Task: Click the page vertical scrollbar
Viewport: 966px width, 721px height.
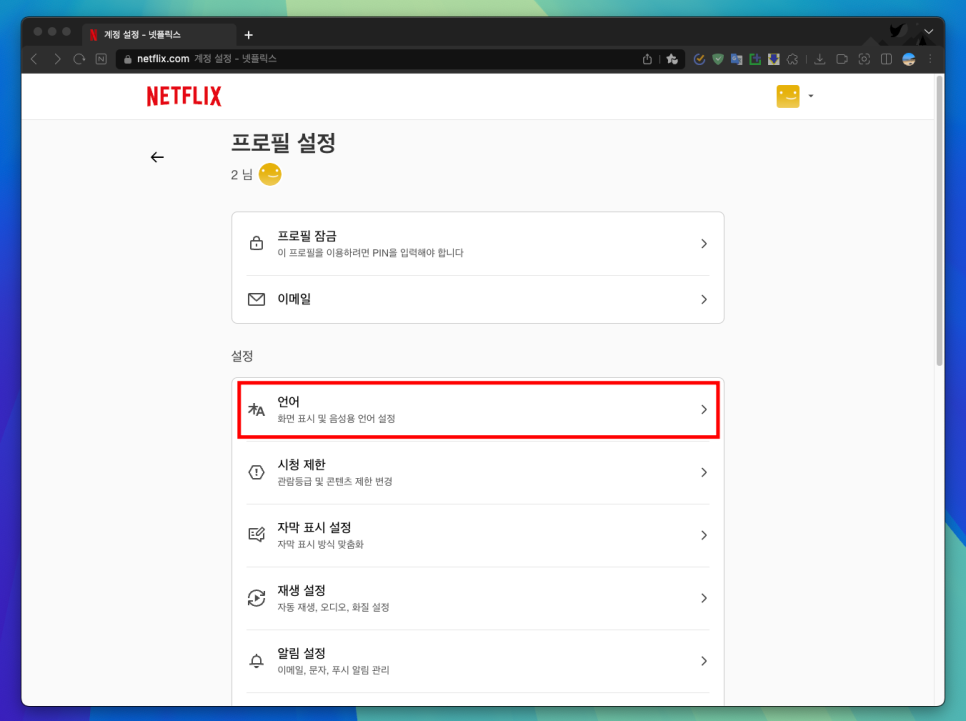Action: (x=940, y=221)
